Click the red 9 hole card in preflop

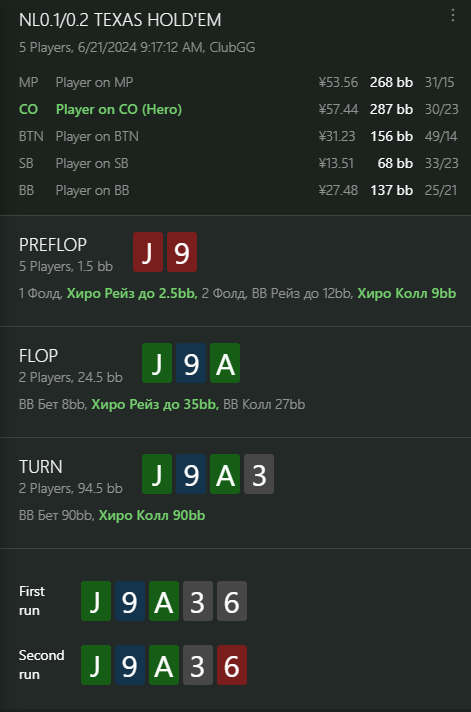point(182,252)
